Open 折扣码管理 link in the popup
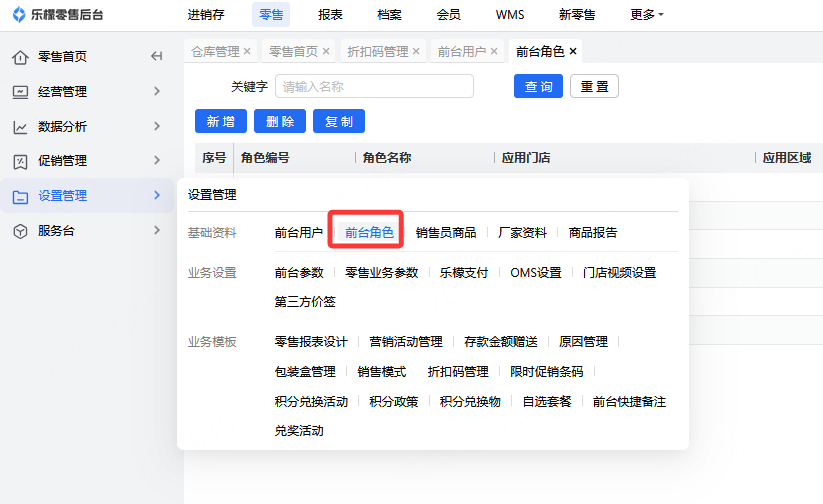The image size is (823, 504). coord(458,372)
